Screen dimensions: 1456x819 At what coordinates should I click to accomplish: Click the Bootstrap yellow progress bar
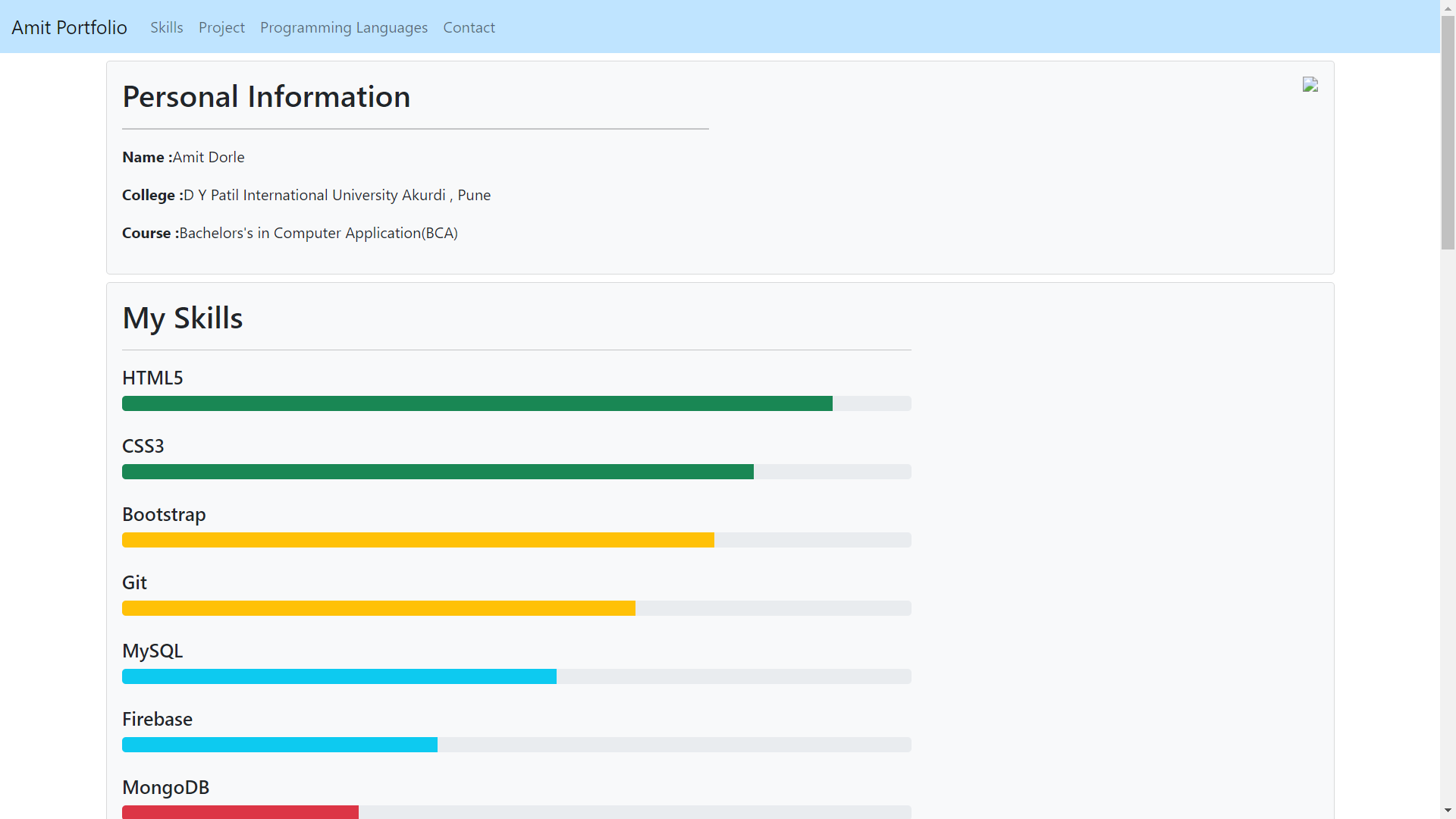[x=418, y=540]
